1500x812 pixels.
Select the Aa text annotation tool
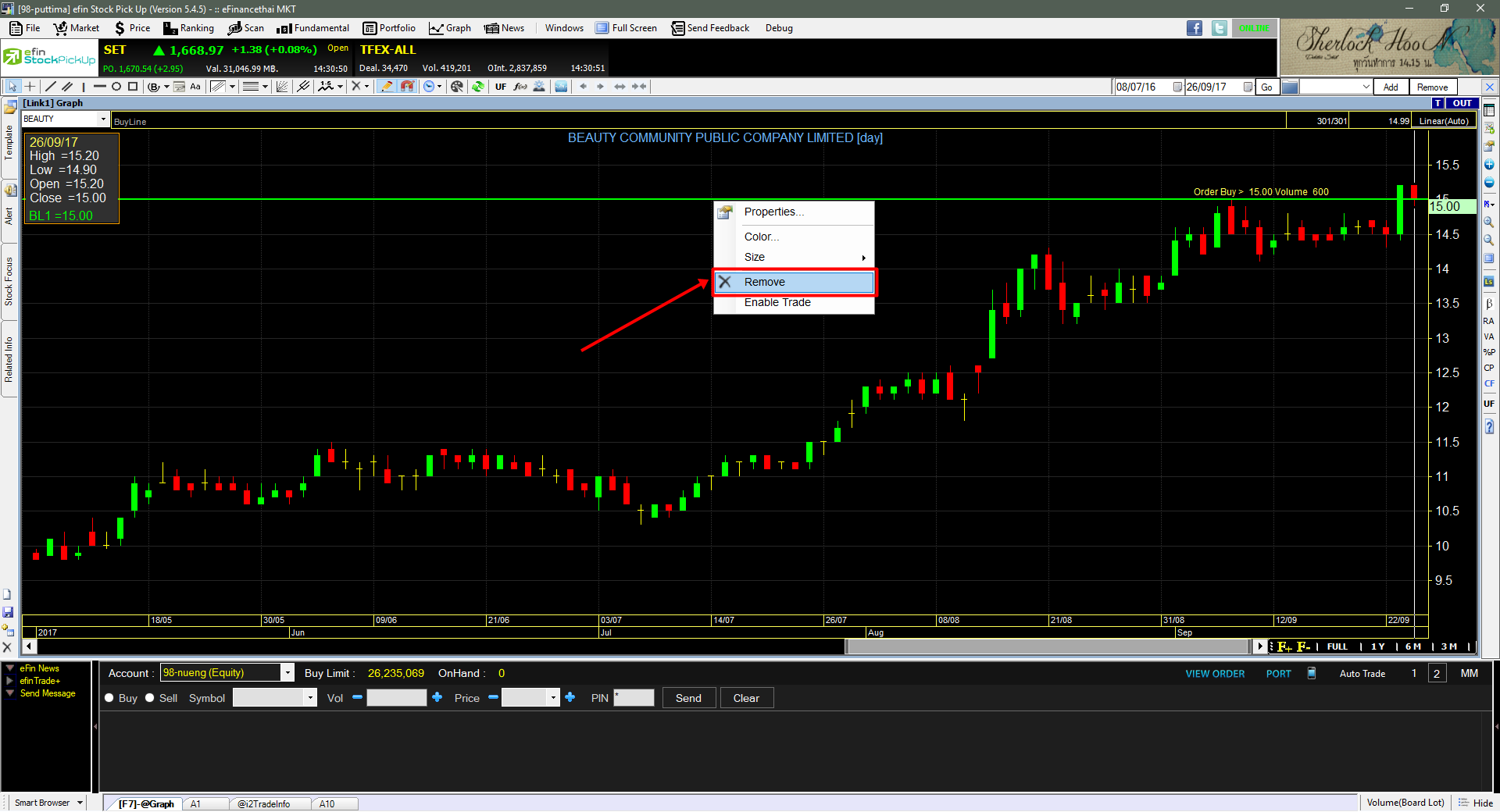click(x=195, y=87)
